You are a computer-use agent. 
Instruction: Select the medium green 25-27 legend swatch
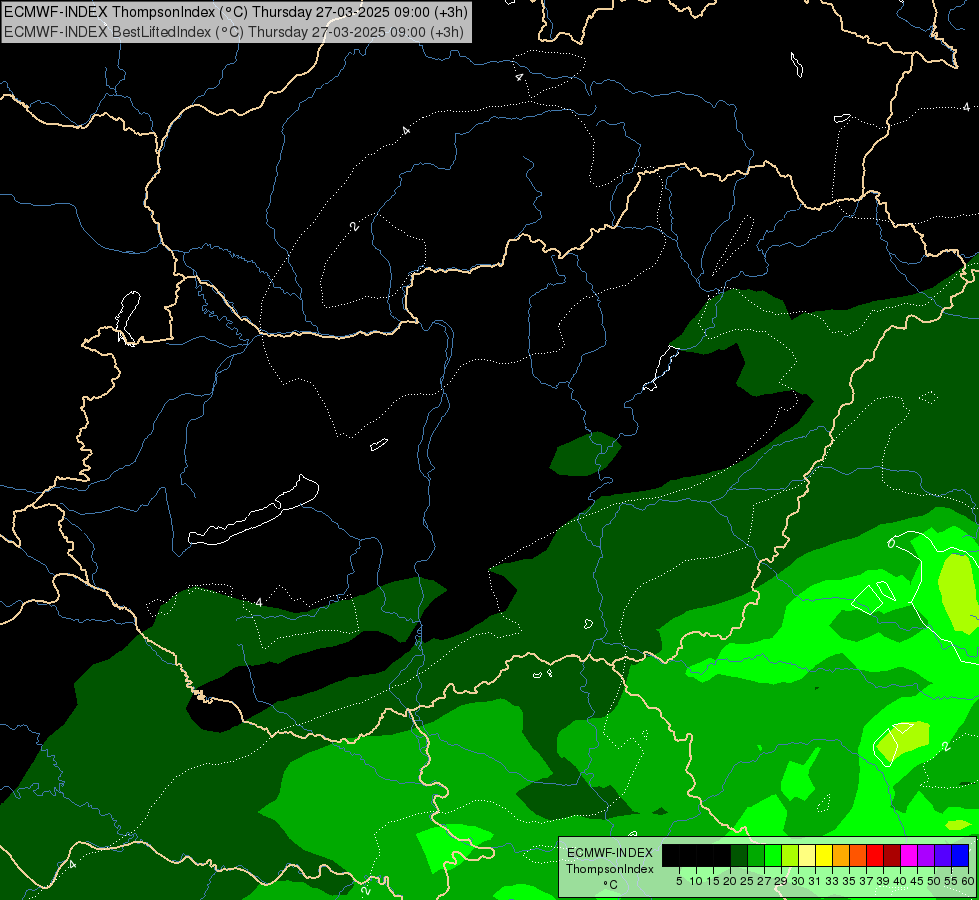[755, 855]
